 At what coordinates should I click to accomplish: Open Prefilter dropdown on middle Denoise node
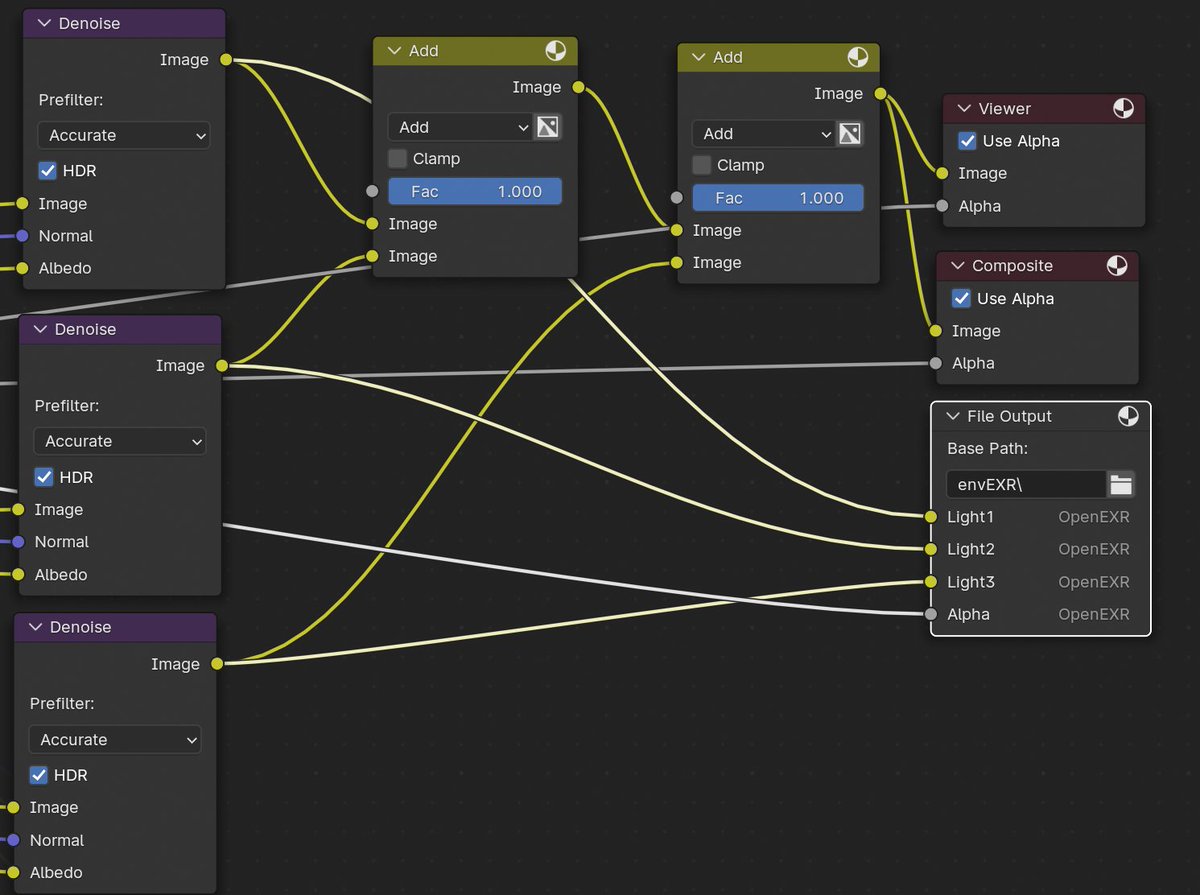pos(120,441)
